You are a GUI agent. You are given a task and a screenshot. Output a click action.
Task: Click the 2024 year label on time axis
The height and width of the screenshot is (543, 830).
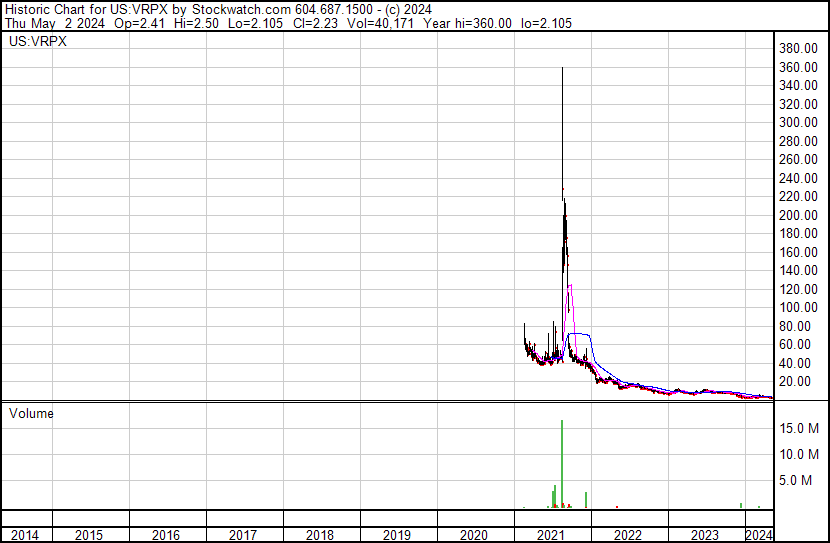[759, 535]
